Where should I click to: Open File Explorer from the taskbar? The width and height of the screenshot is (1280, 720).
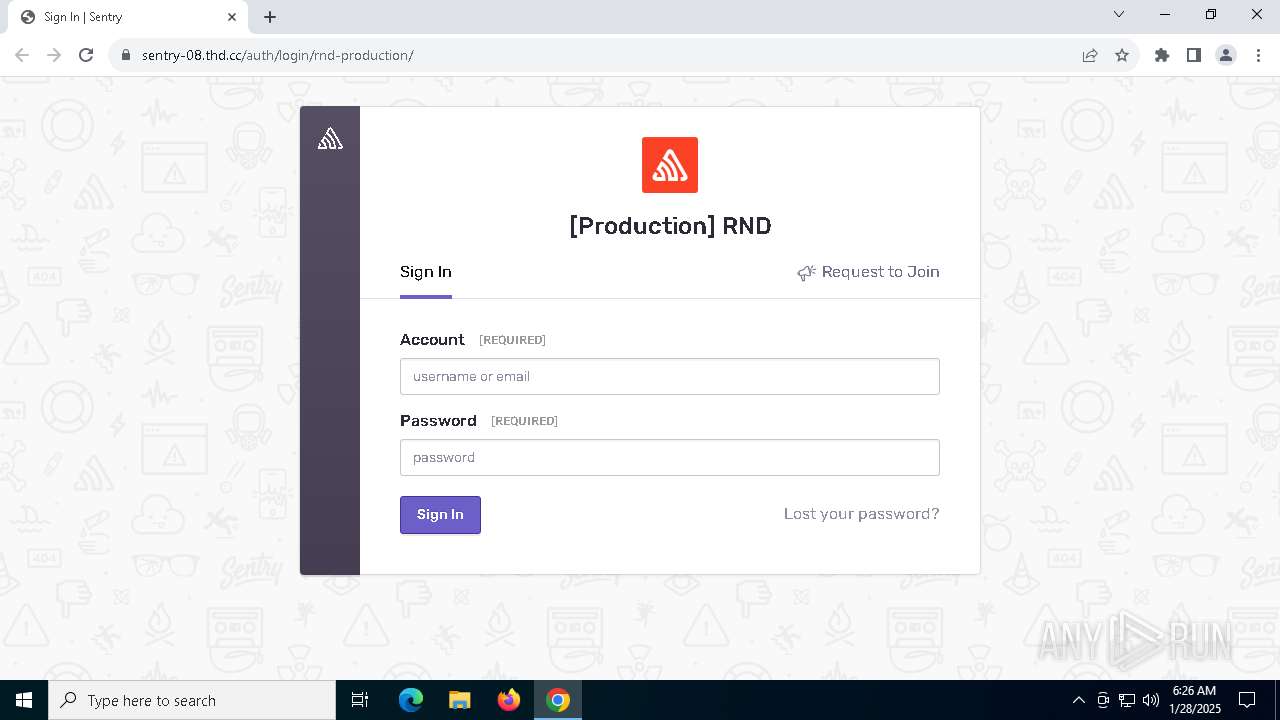coord(459,700)
